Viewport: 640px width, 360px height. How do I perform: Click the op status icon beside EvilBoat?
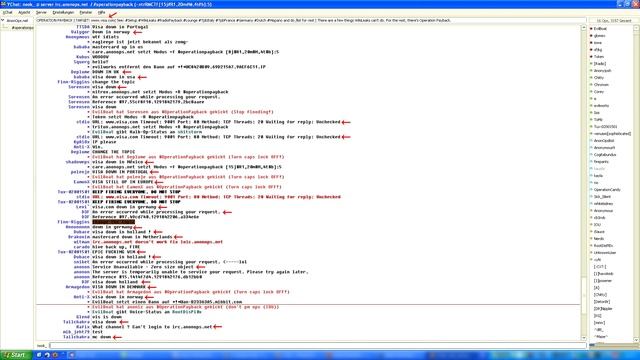pos(591,29)
